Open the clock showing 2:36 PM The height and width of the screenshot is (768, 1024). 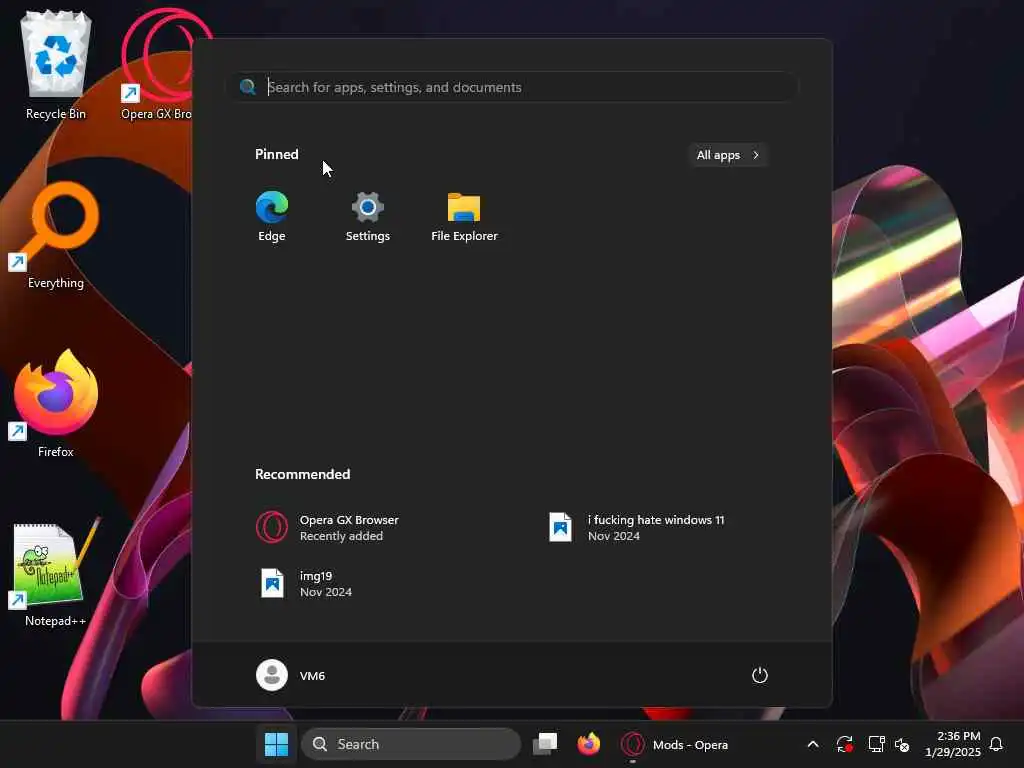[952, 744]
